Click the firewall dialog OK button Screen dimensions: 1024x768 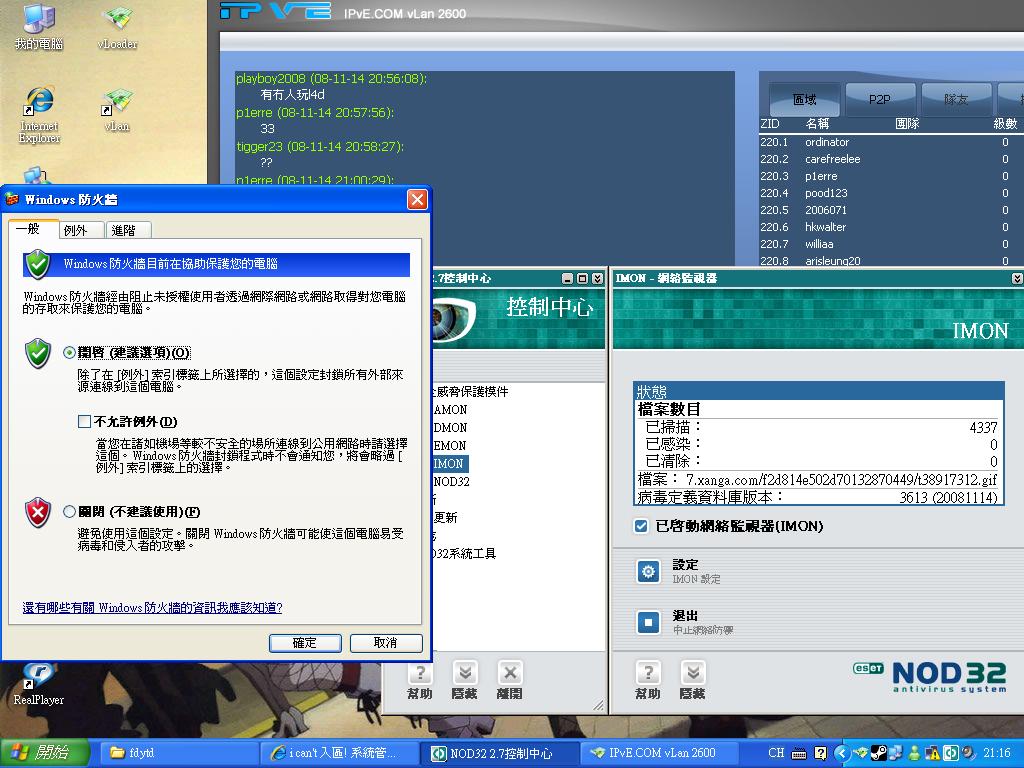tap(305, 643)
